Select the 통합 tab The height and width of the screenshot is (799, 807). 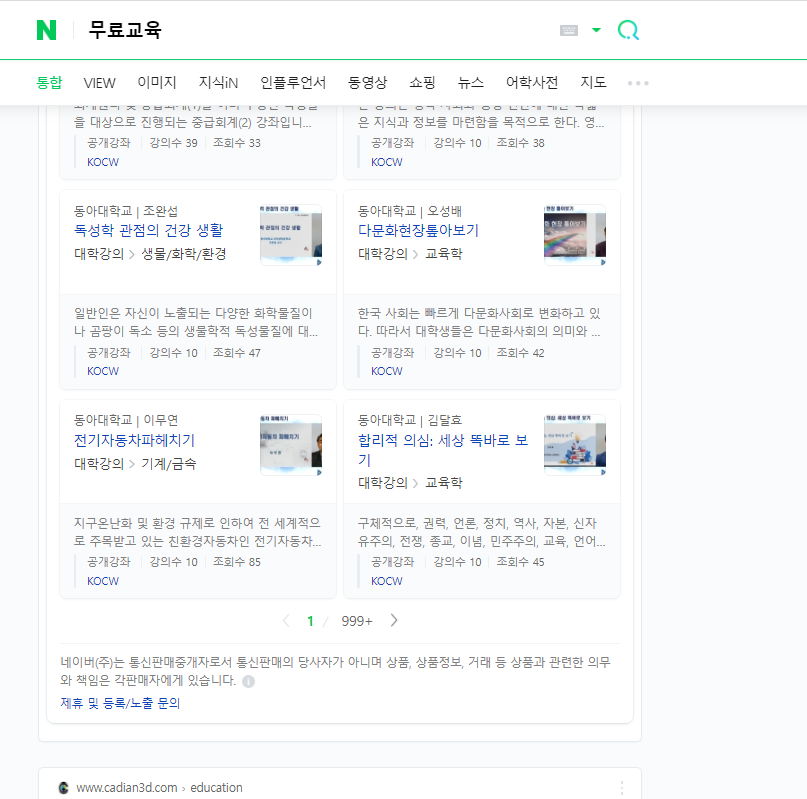pos(49,82)
